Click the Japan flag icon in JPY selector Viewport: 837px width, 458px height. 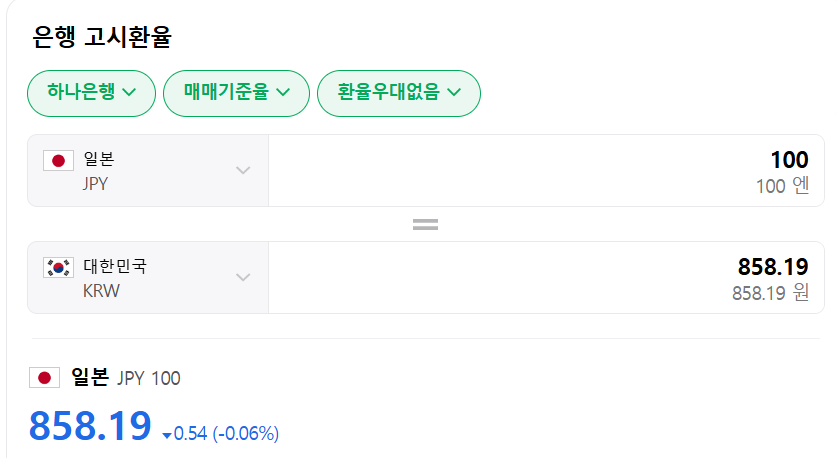pos(59,161)
